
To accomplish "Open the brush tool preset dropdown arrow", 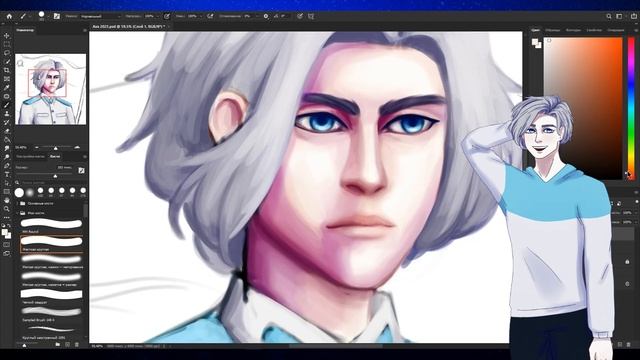I will pyautogui.click(x=30, y=16).
